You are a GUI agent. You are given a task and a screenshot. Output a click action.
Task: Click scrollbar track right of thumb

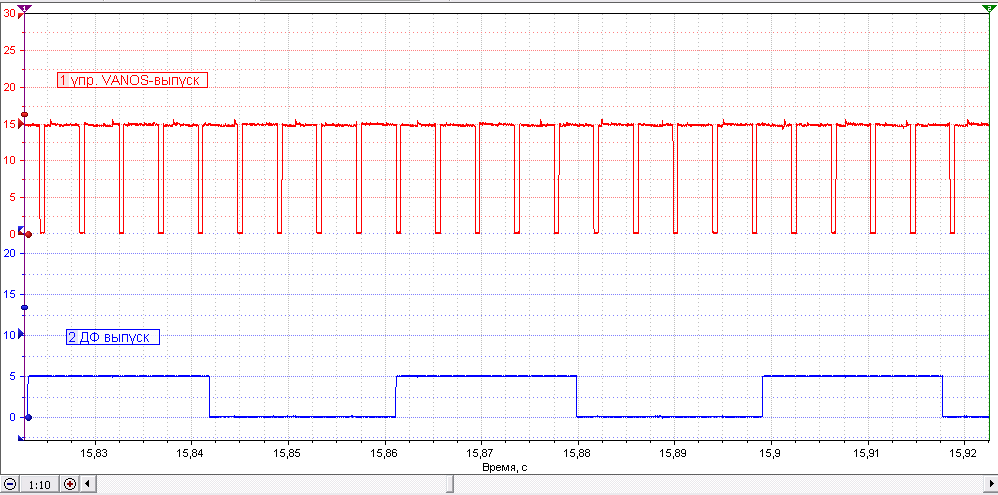pyautogui.click(x=726, y=484)
